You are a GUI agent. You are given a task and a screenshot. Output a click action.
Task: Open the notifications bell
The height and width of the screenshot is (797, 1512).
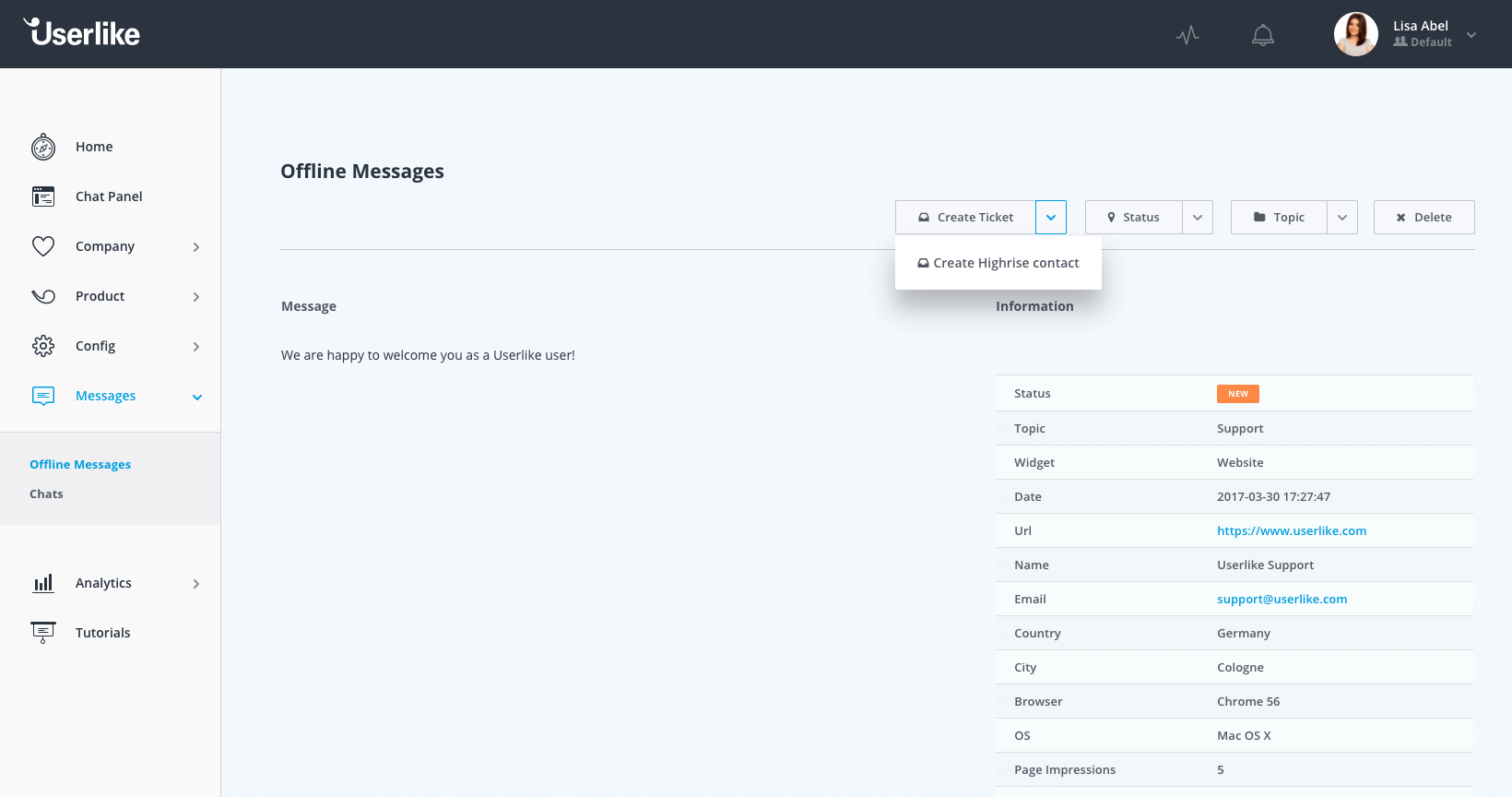click(1263, 35)
